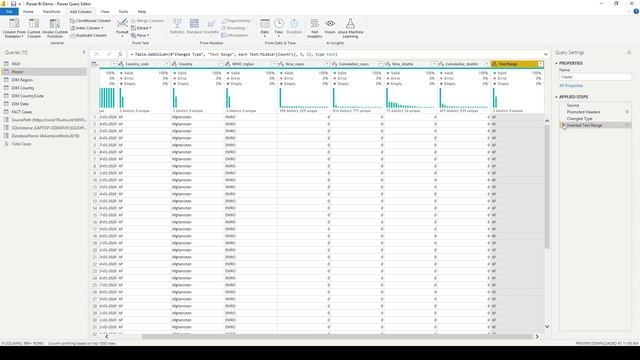The width and height of the screenshot is (640, 360).
Task: Open the File tab
Action: (x=9, y=11)
